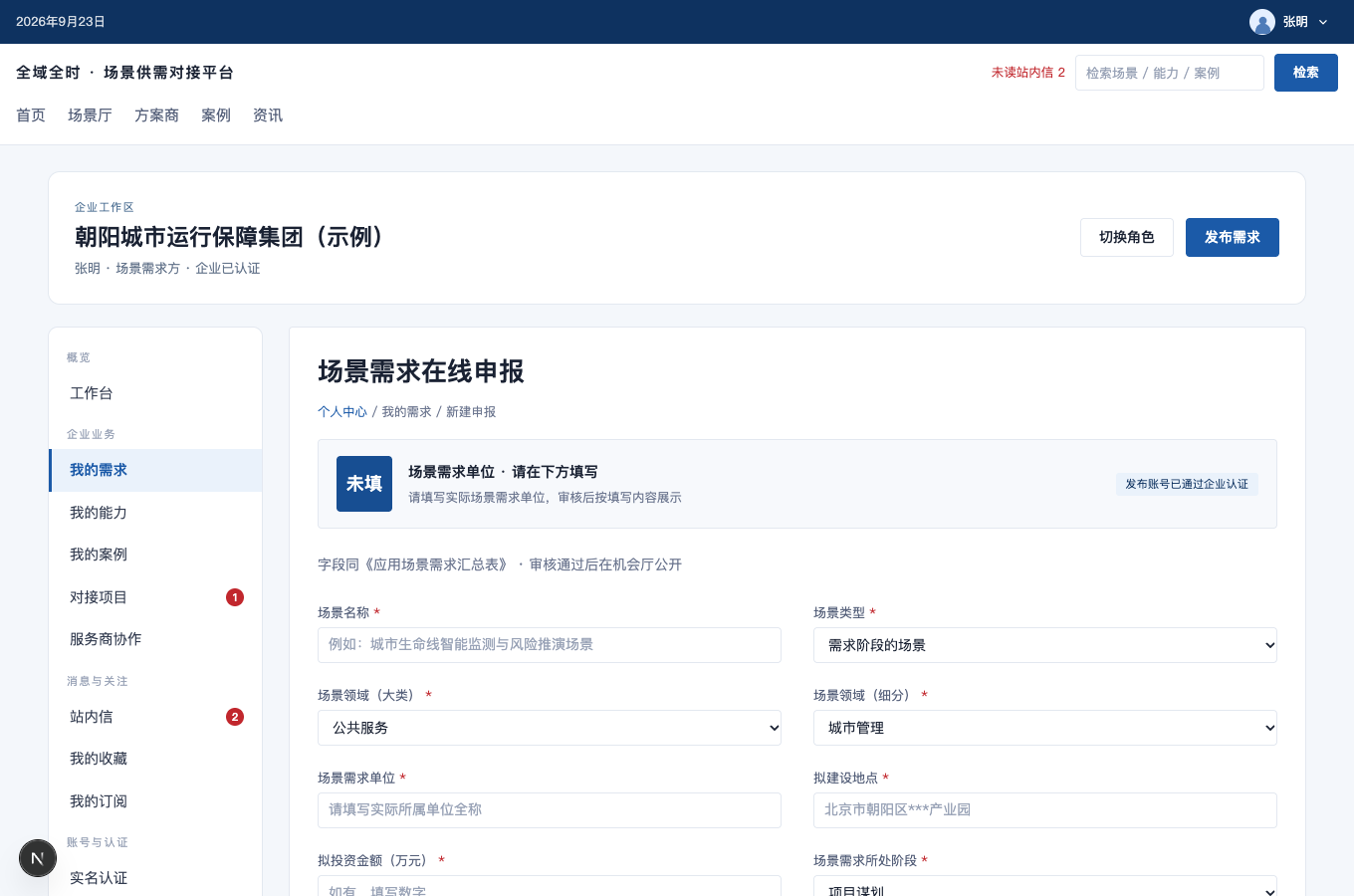Screen dimensions: 1354x896
Task: Go to 场景厅 navigation item
Action: (90, 115)
